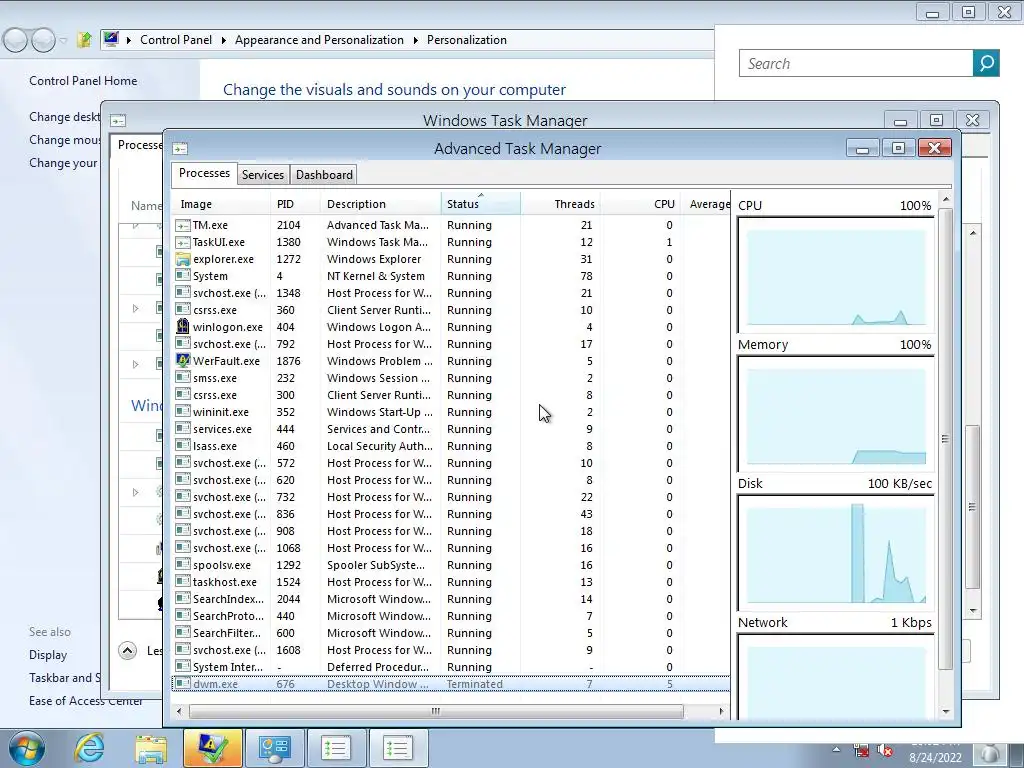
Task: Click the Control Panel breadcrumb
Action: point(176,40)
